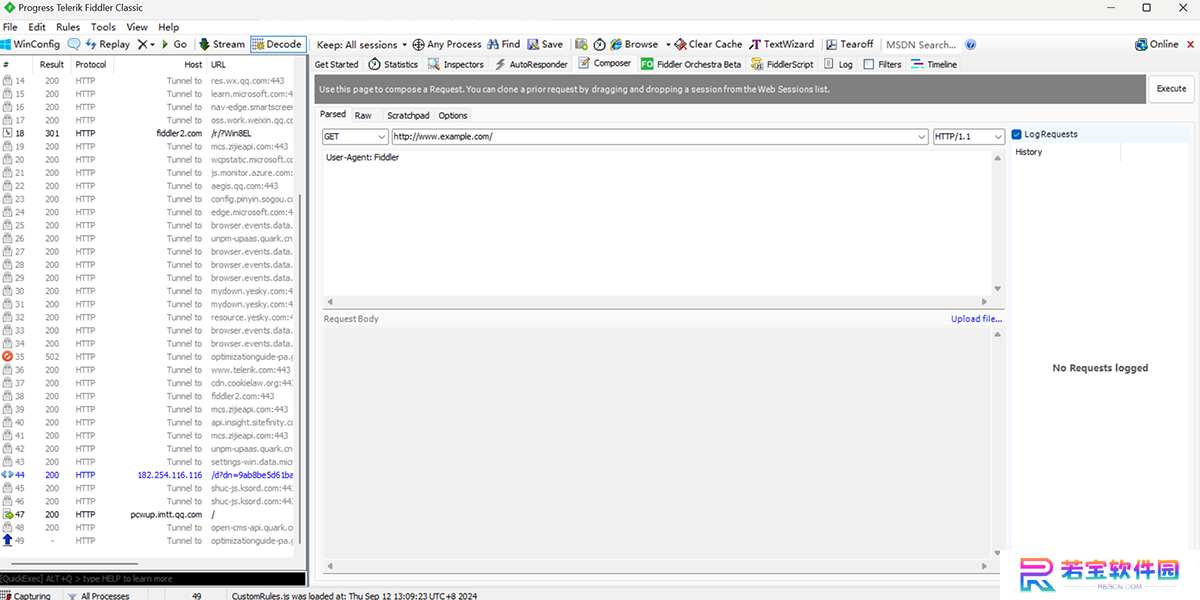The width and height of the screenshot is (1200, 600).
Task: Open the Help menu
Action: point(169,27)
